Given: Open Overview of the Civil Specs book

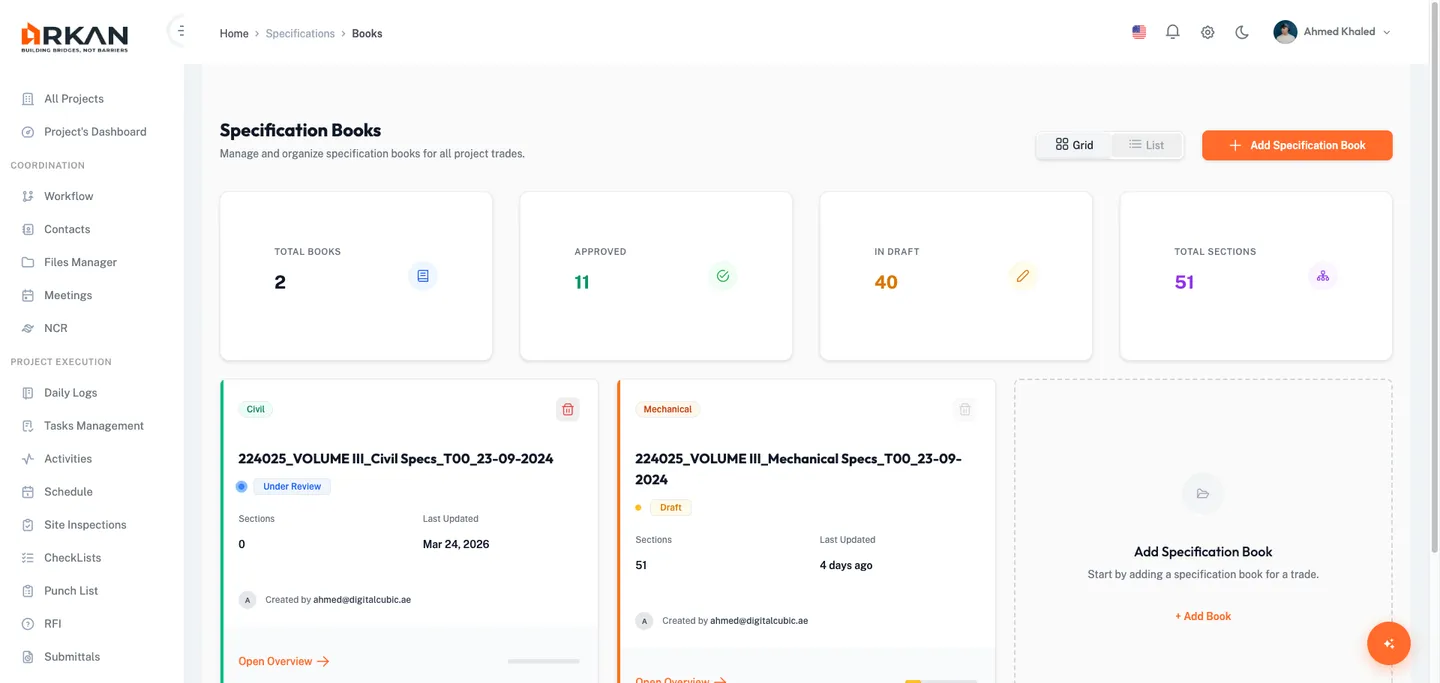Looking at the screenshot, I should (284, 661).
